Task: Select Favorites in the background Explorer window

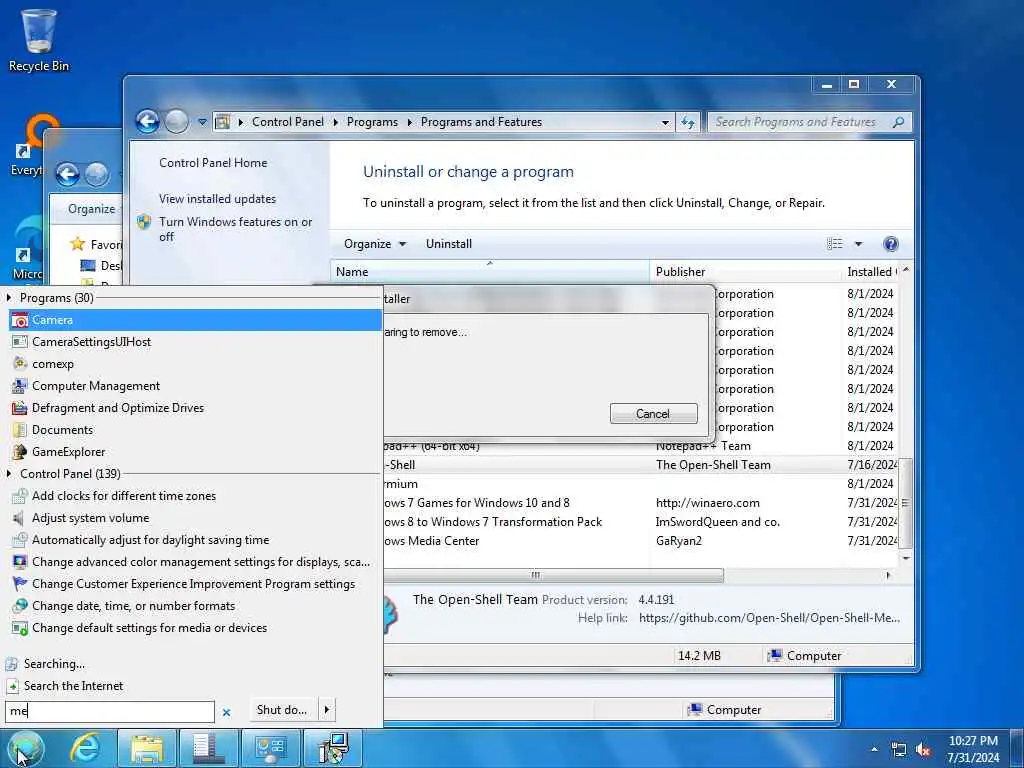Action: [97, 244]
